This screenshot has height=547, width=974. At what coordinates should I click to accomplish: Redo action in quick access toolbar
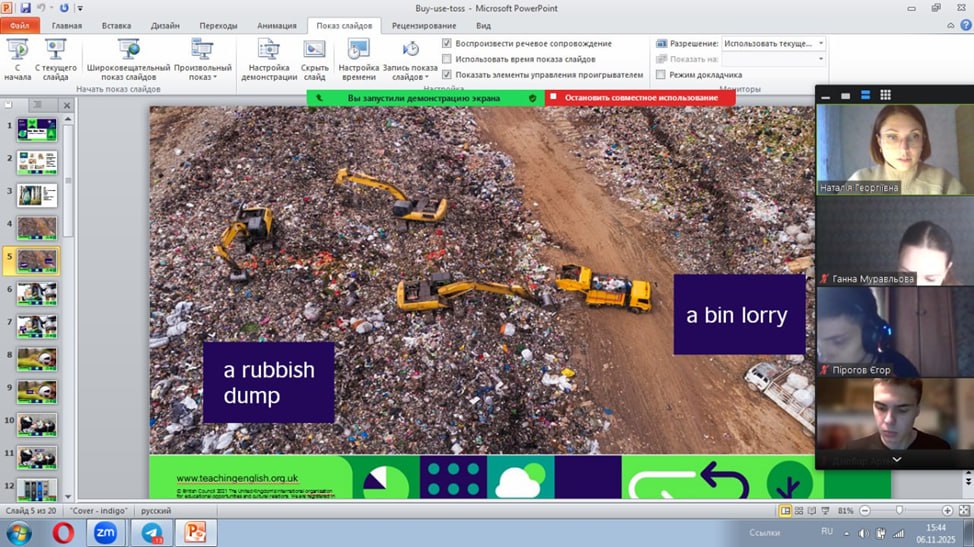point(63,8)
